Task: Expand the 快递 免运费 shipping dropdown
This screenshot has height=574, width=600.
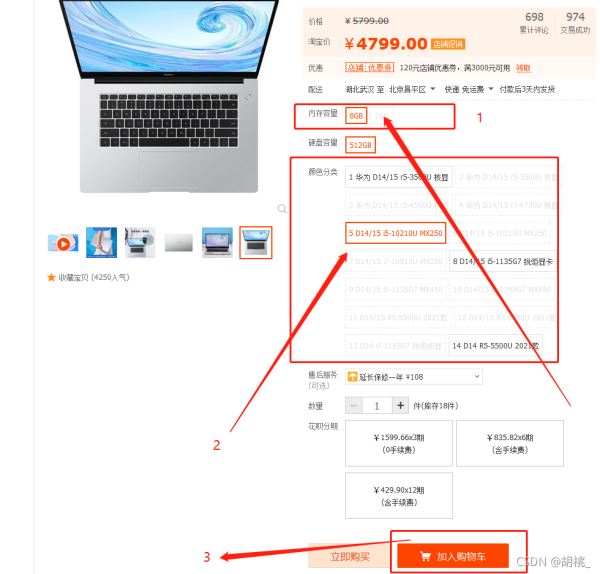Action: [469, 89]
